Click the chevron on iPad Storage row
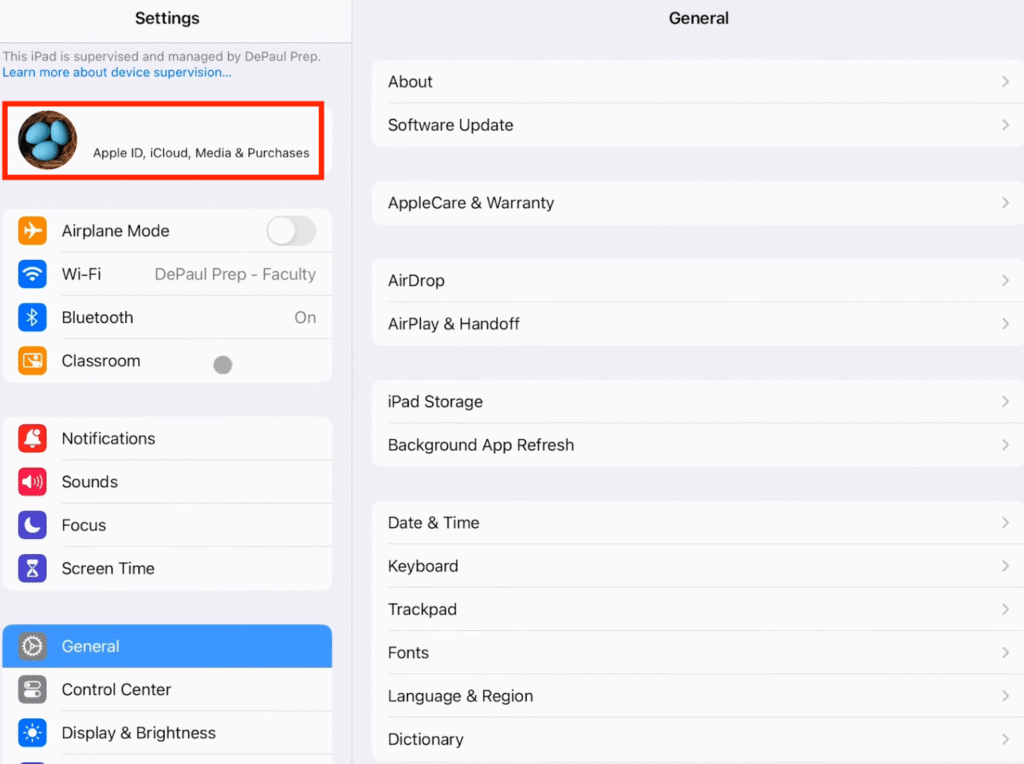Screen dimensions: 1024x764 (1005, 402)
